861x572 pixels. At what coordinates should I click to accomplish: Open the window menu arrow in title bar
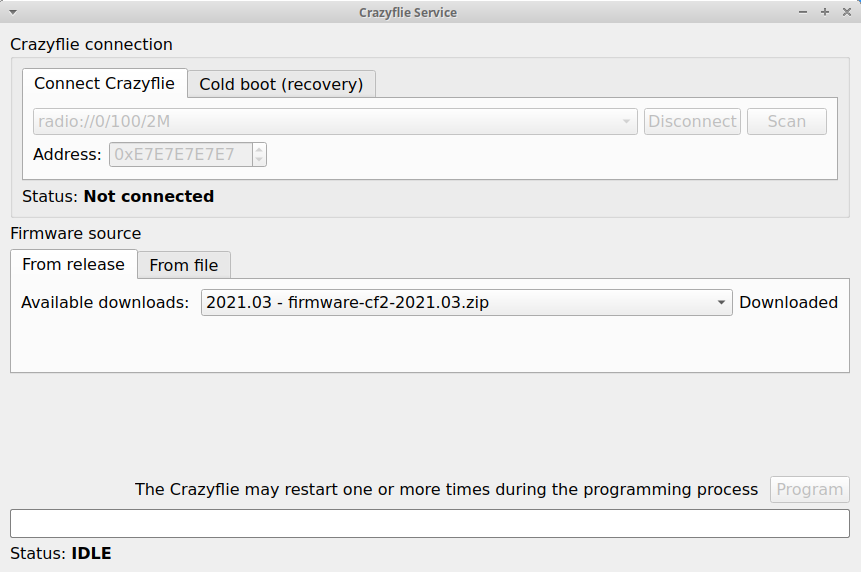[12, 12]
